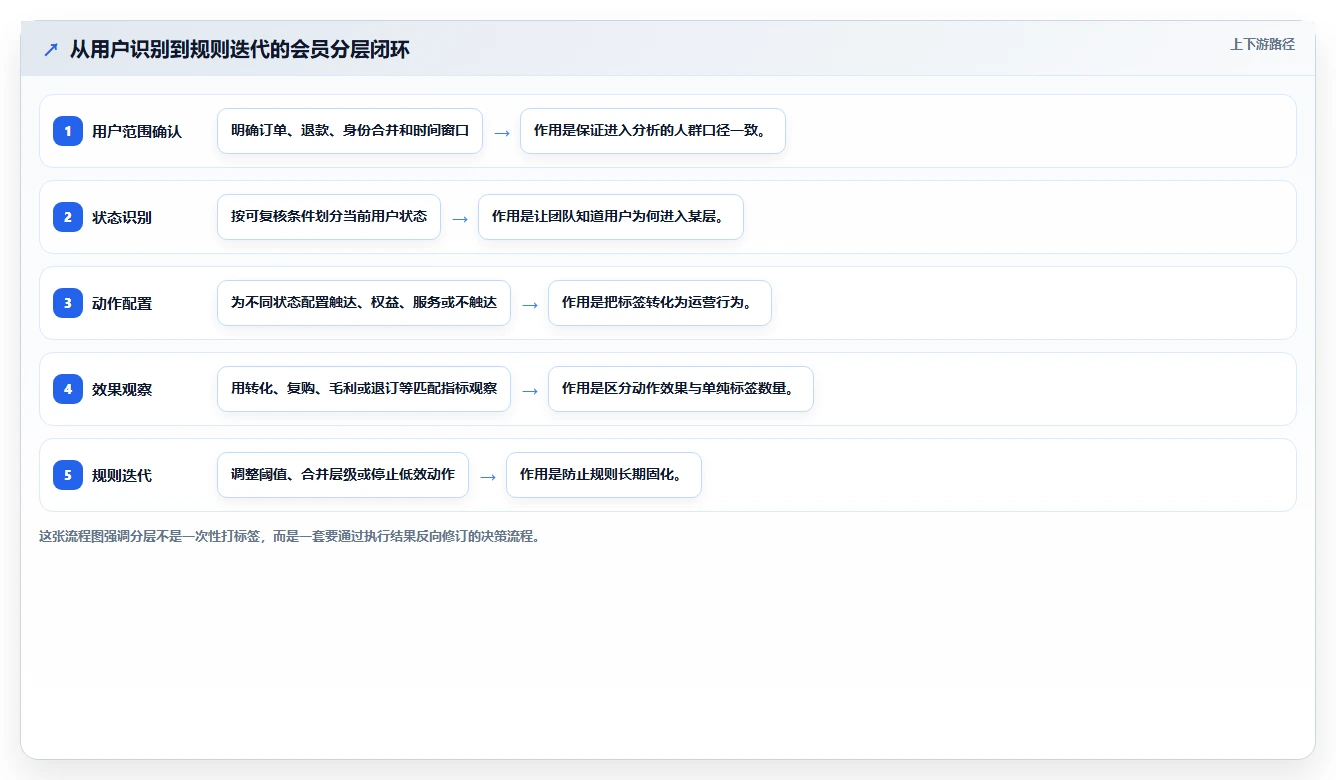Click the box 作用是让团队知道用户为何进入某层。
This screenshot has height=780, width=1336.
tap(611, 217)
